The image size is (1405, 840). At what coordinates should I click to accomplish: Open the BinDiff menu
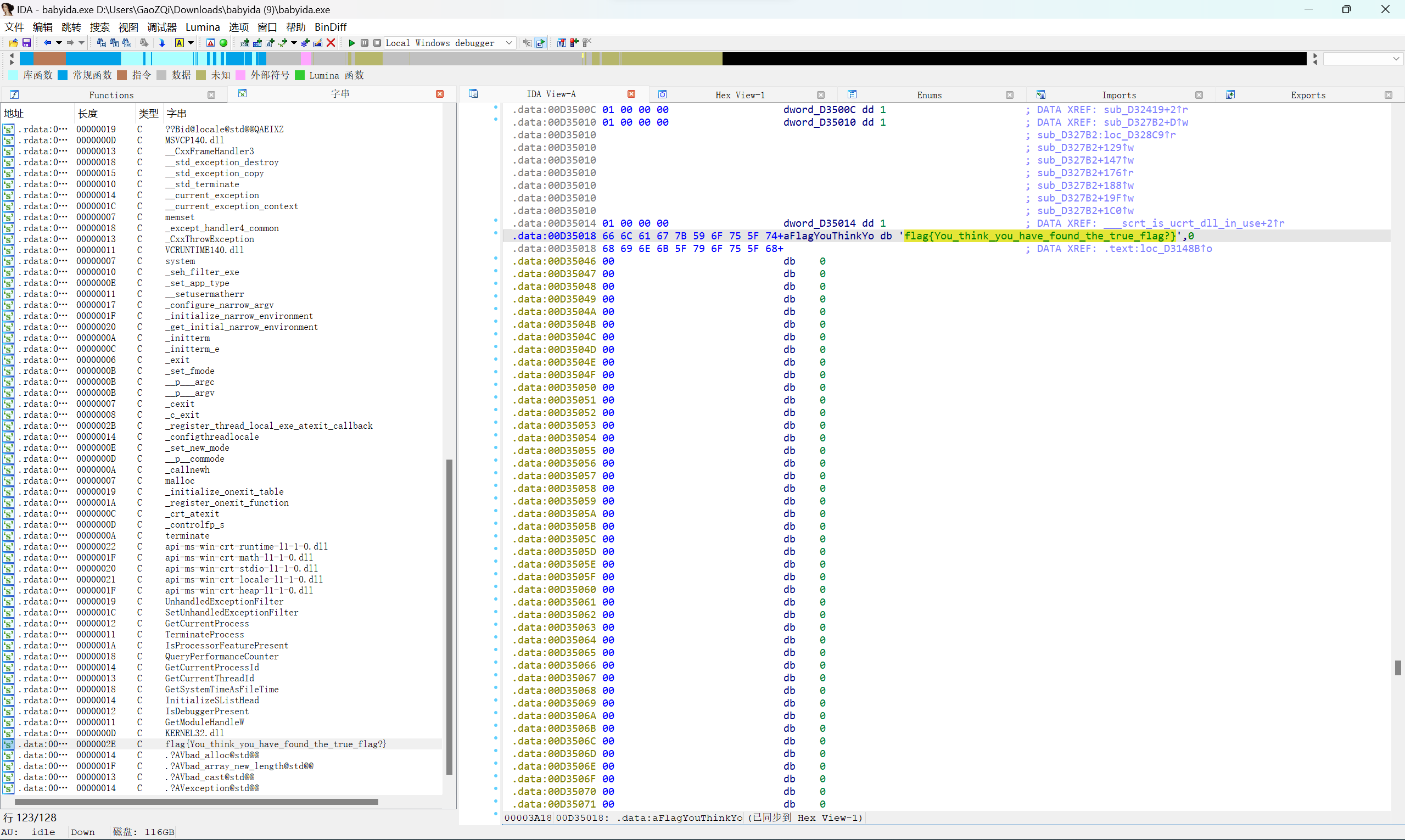coord(331,27)
